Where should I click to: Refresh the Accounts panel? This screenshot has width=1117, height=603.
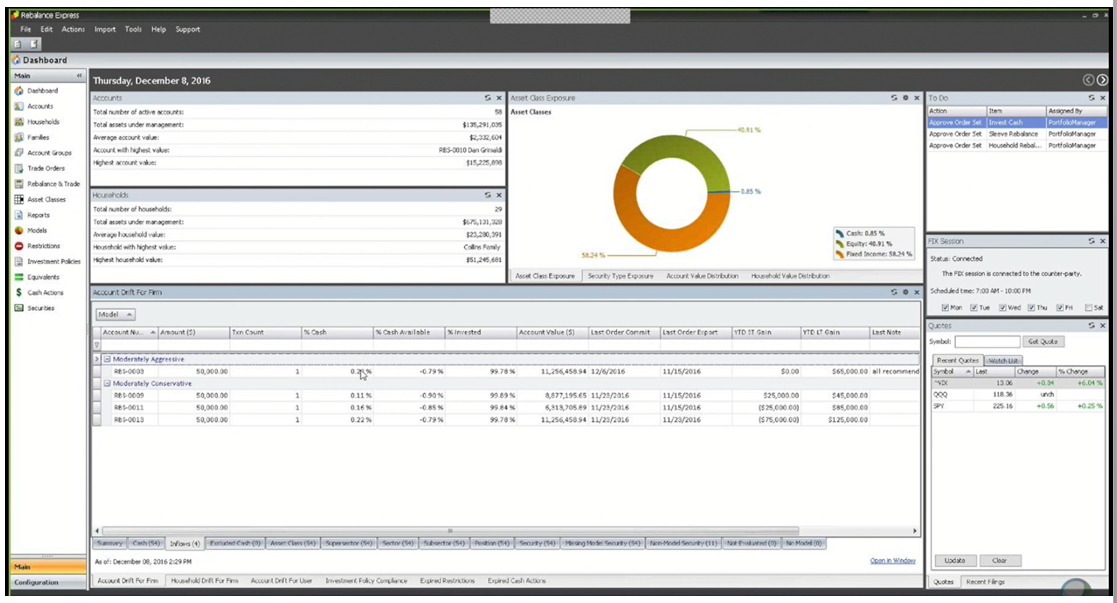click(487, 98)
